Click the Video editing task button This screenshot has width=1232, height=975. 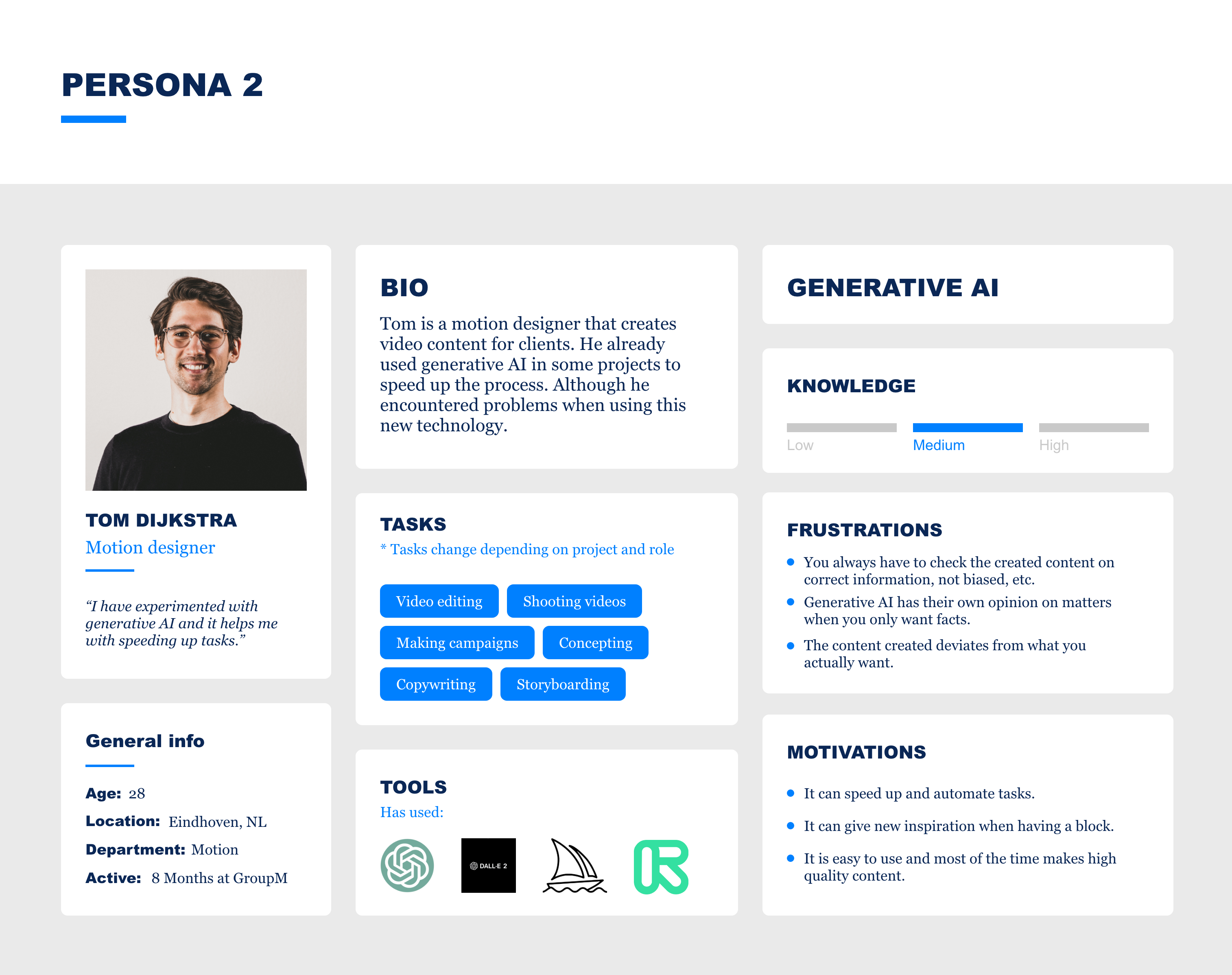click(x=438, y=601)
